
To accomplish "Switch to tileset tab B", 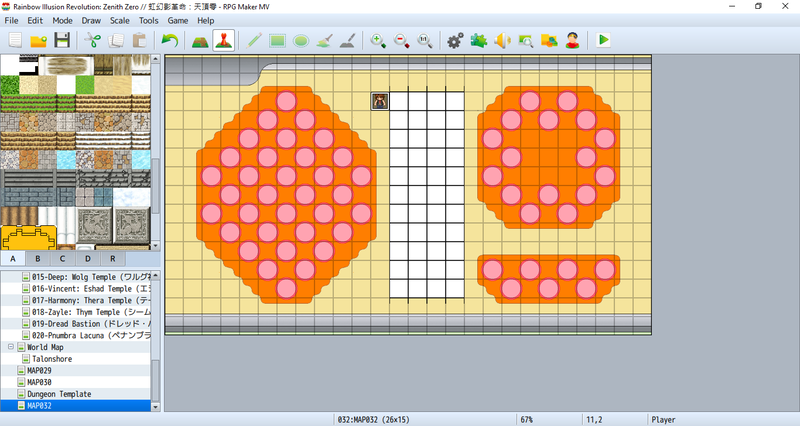I will (x=38, y=259).
